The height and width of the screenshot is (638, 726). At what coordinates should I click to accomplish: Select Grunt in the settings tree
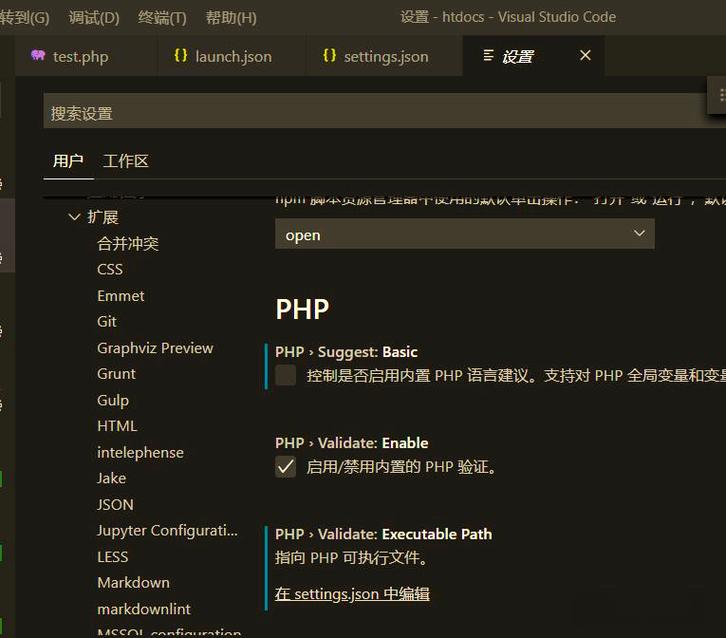point(116,374)
